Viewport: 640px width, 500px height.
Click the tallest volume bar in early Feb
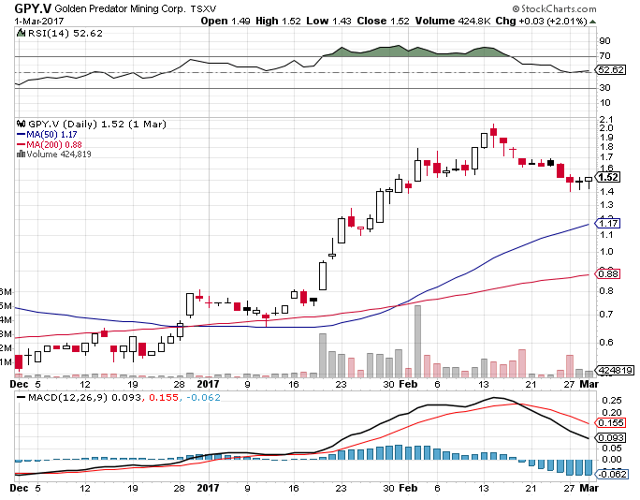tap(417, 341)
